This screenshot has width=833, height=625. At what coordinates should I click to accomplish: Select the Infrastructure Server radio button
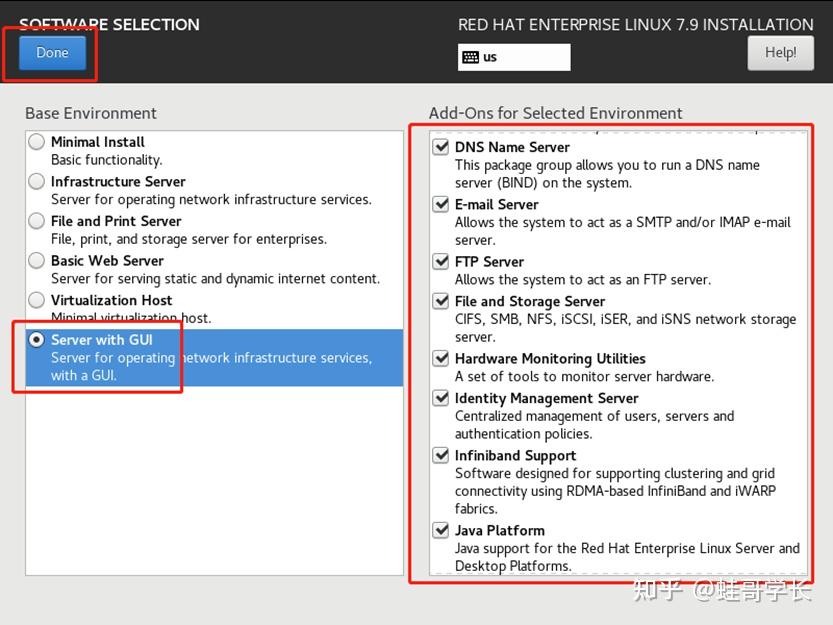tap(37, 181)
